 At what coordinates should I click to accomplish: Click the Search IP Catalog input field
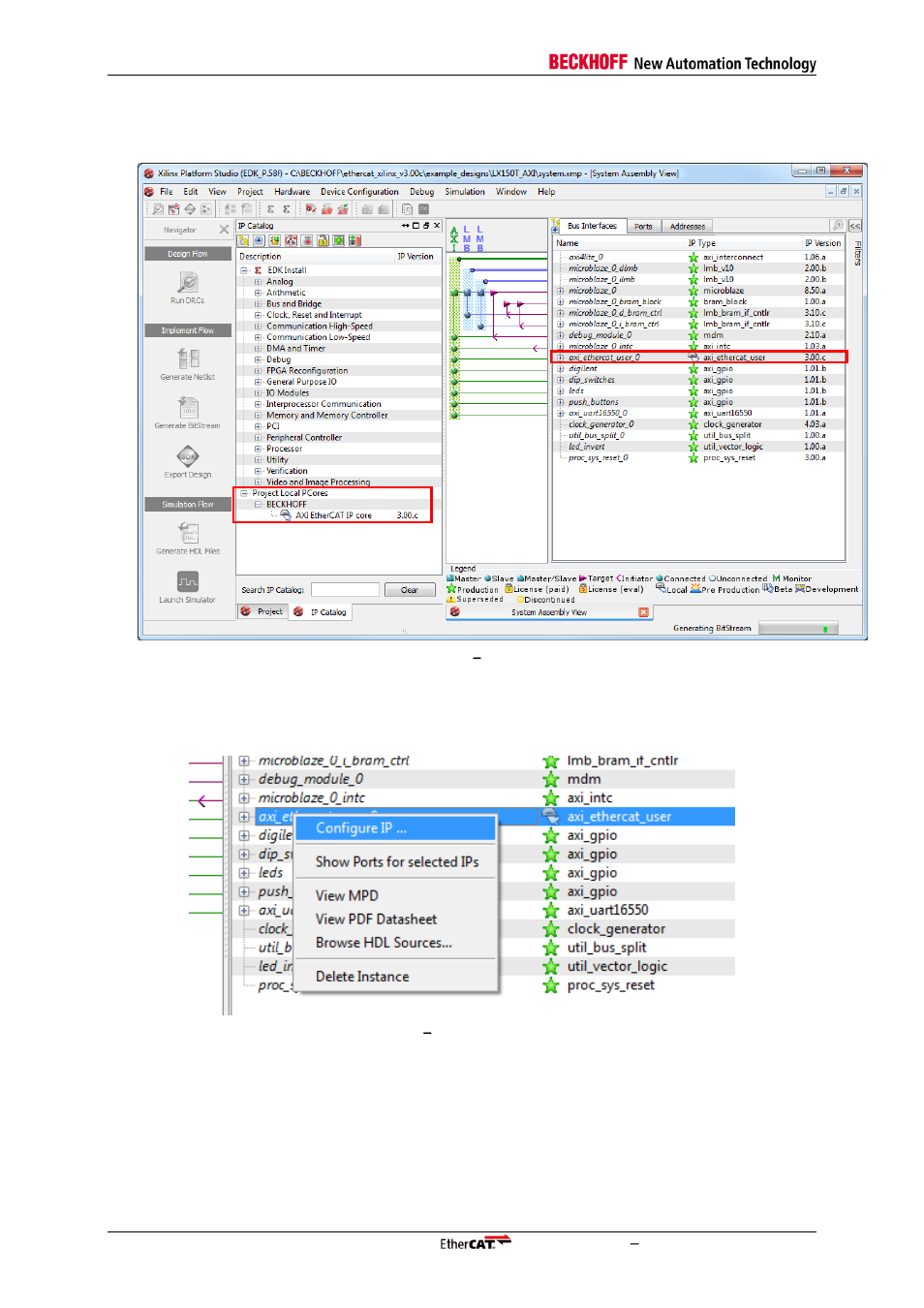point(345,590)
